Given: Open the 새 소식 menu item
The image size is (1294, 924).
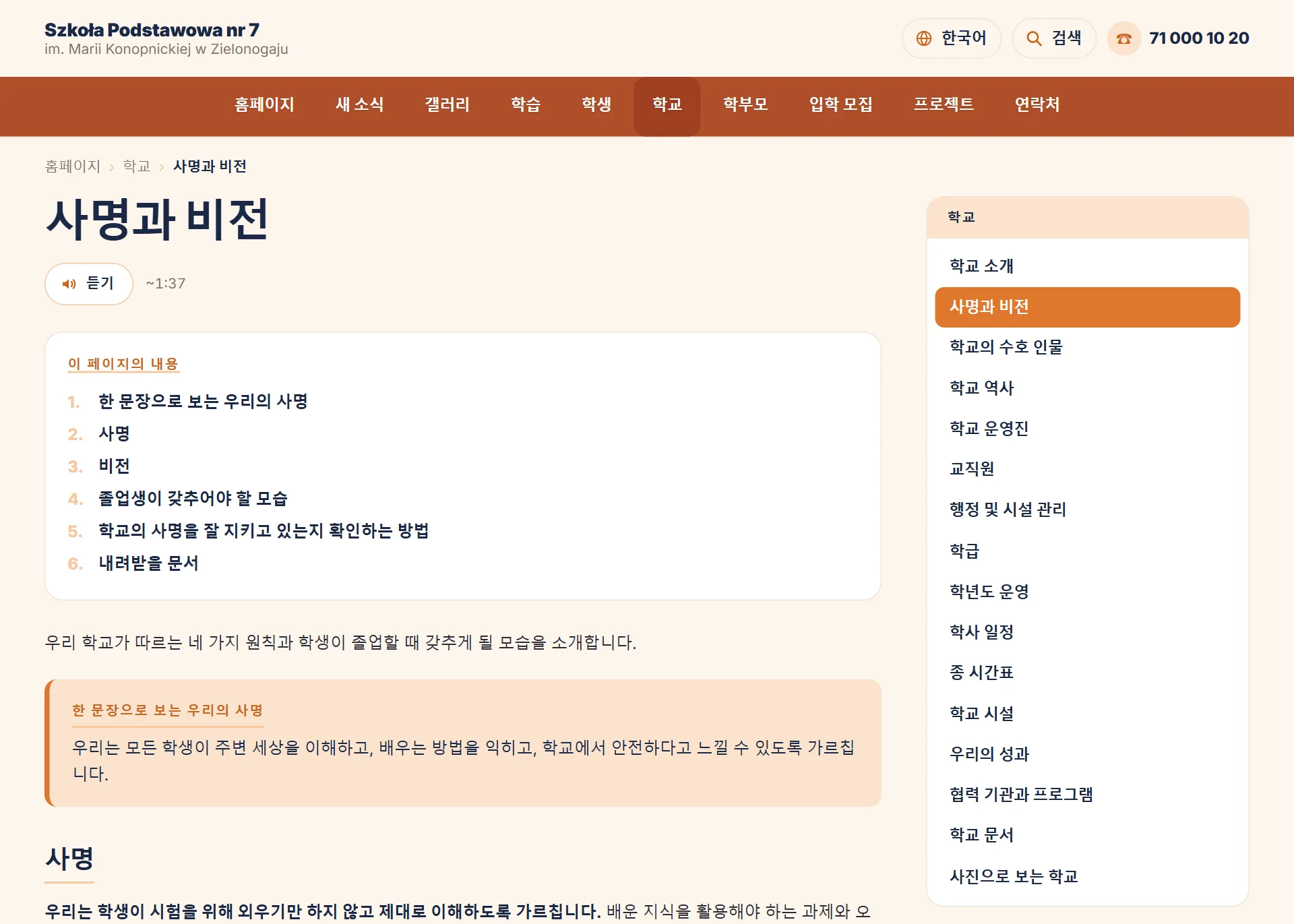Looking at the screenshot, I should [359, 104].
